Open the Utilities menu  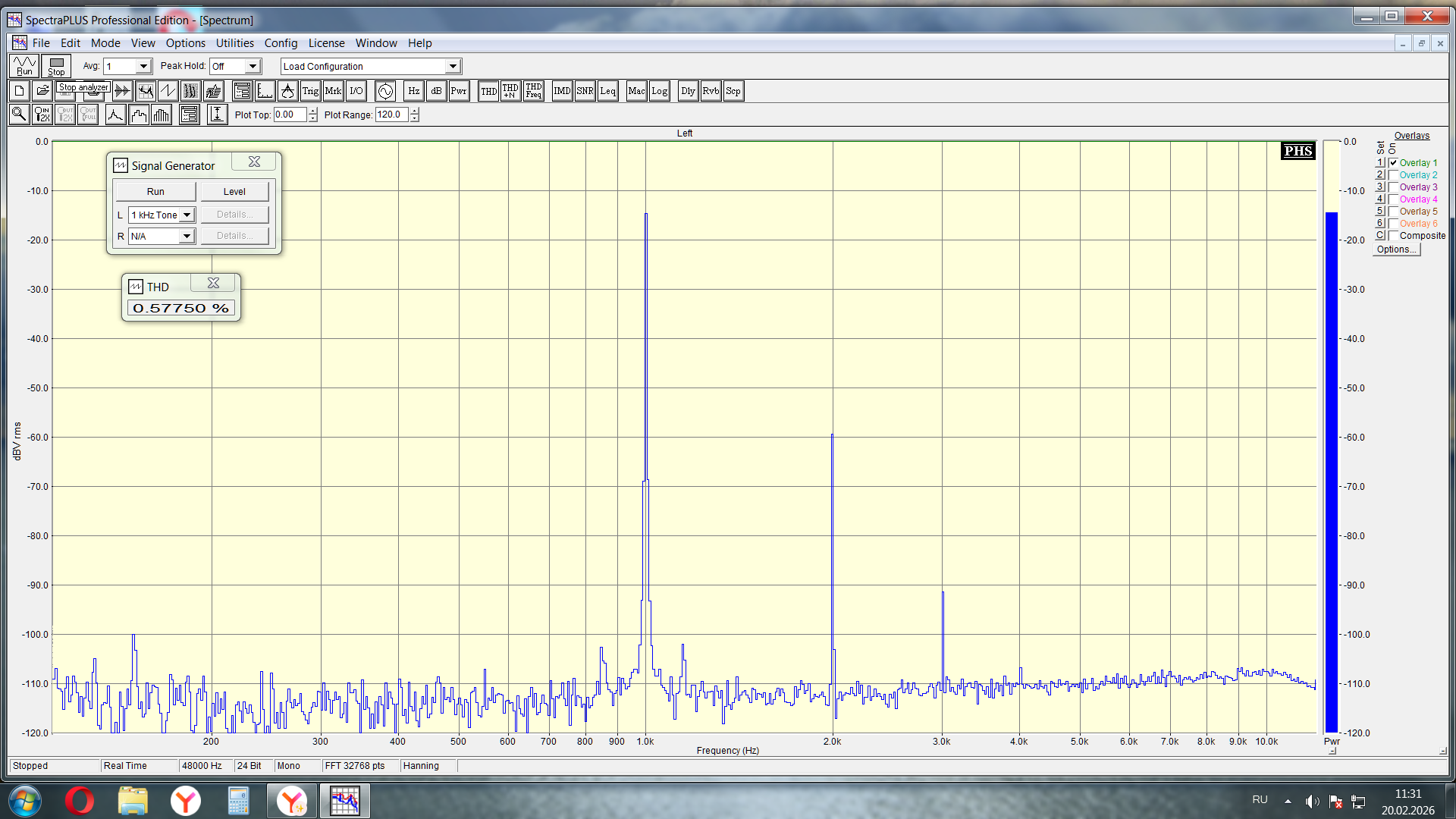[x=234, y=43]
